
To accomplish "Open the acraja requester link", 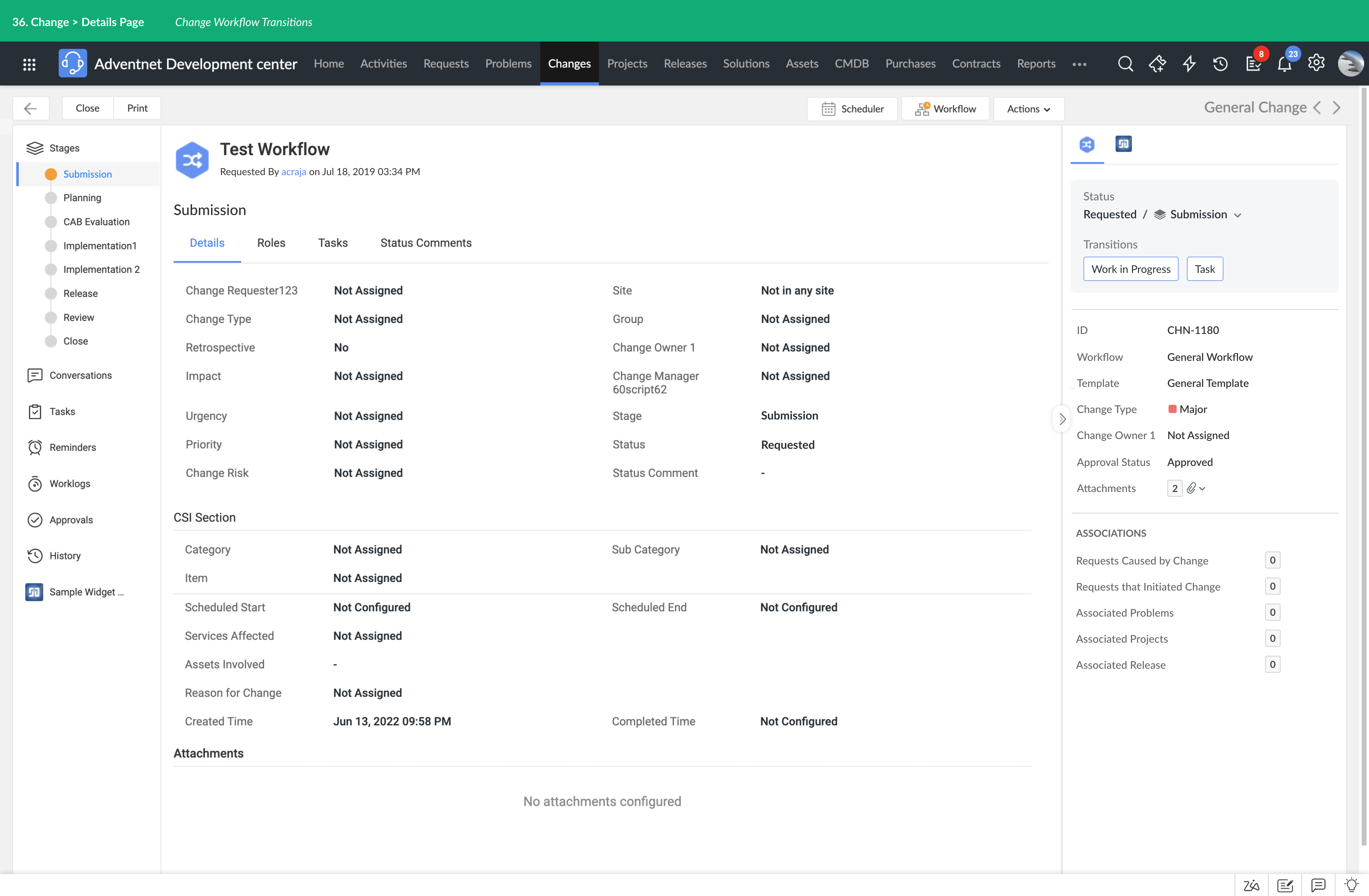I will pyautogui.click(x=293, y=172).
